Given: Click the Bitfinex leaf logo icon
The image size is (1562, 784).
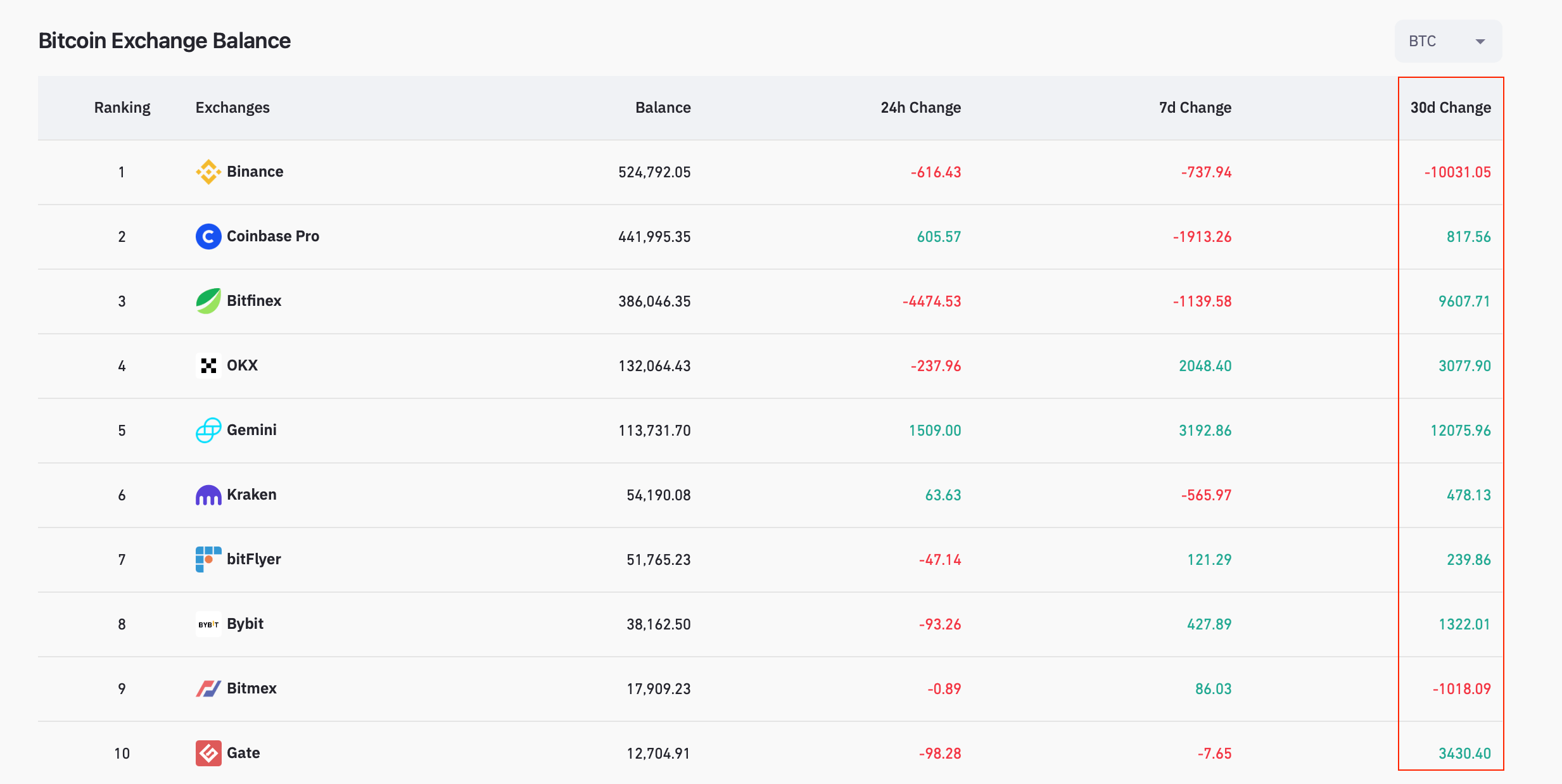Looking at the screenshot, I should [x=208, y=301].
